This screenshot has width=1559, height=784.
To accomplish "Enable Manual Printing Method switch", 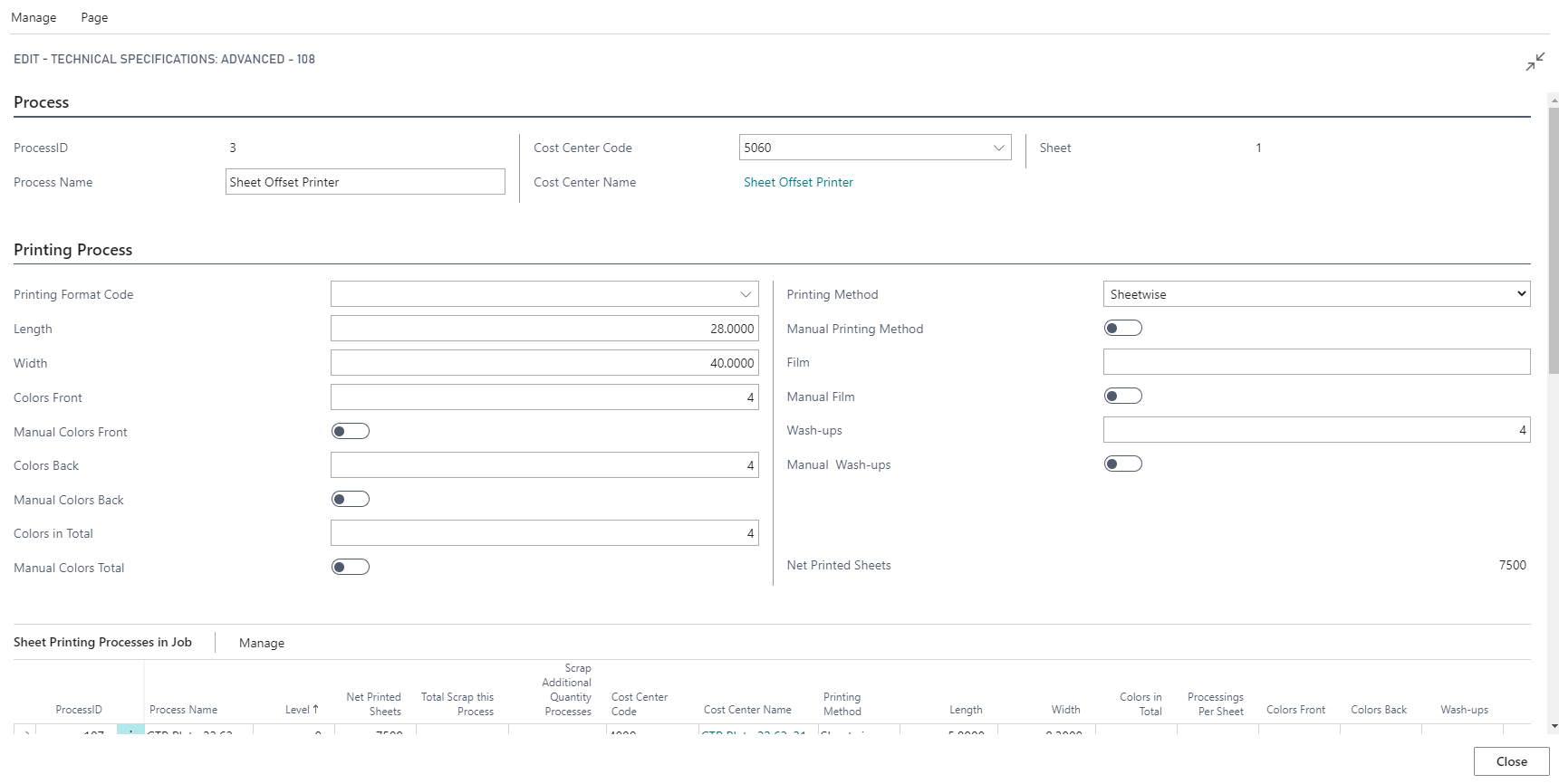I will (x=1122, y=329).
